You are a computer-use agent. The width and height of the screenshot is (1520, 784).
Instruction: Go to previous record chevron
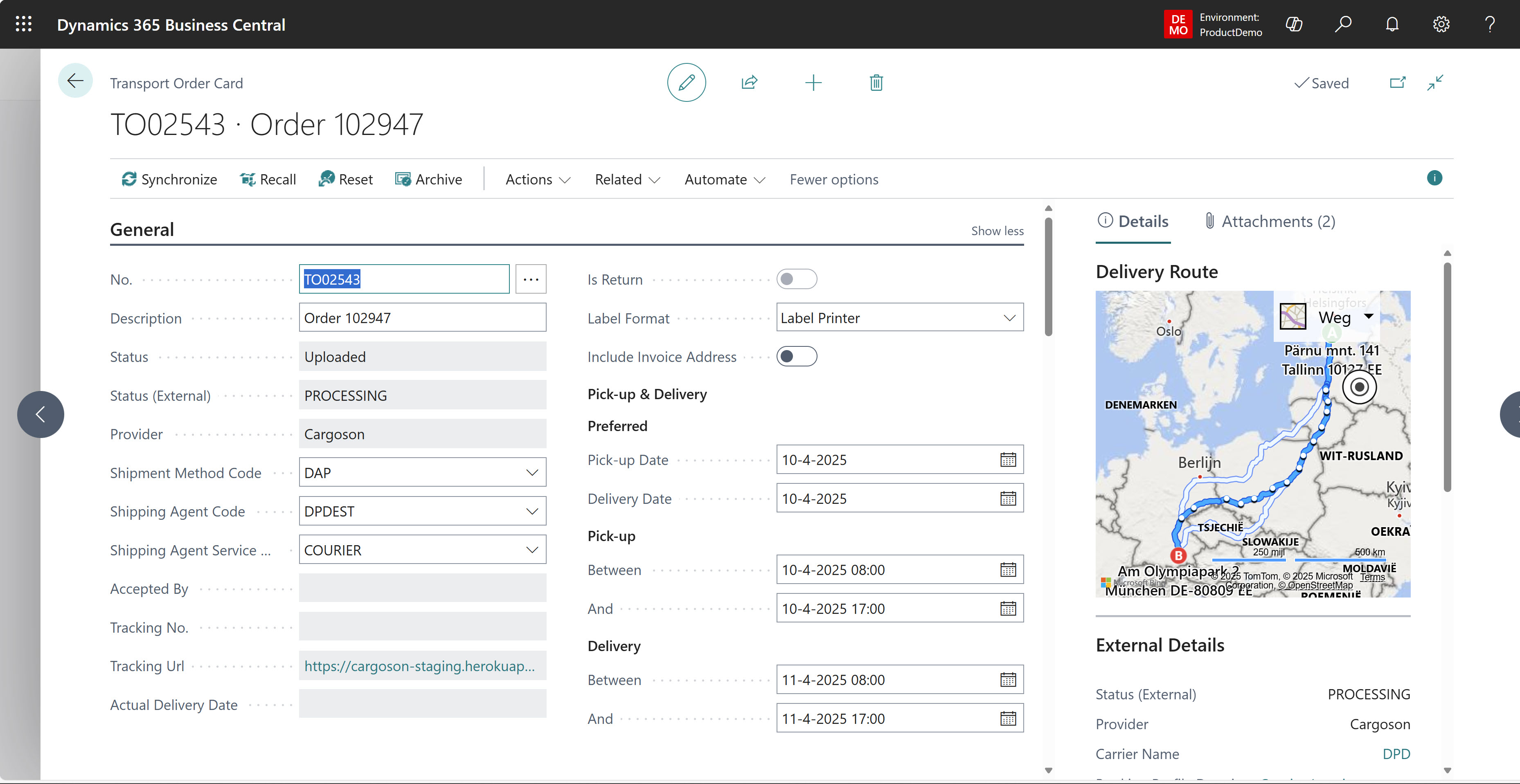[40, 414]
